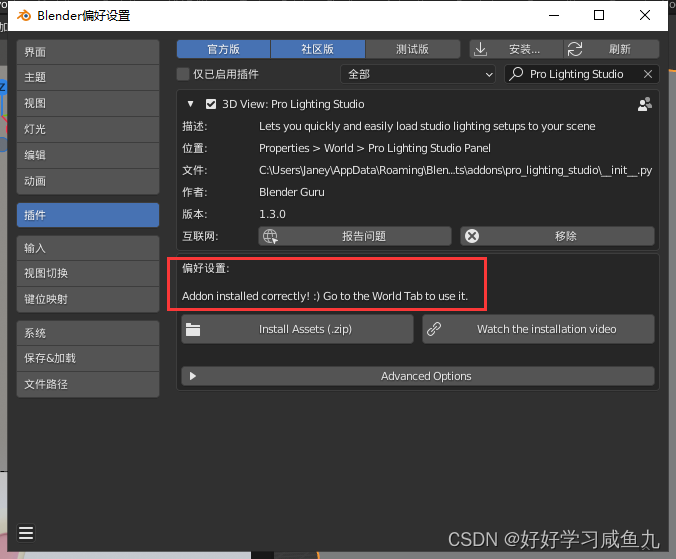Click the circular arrows refresh icon
This screenshot has height=559, width=676.
[x=575, y=49]
